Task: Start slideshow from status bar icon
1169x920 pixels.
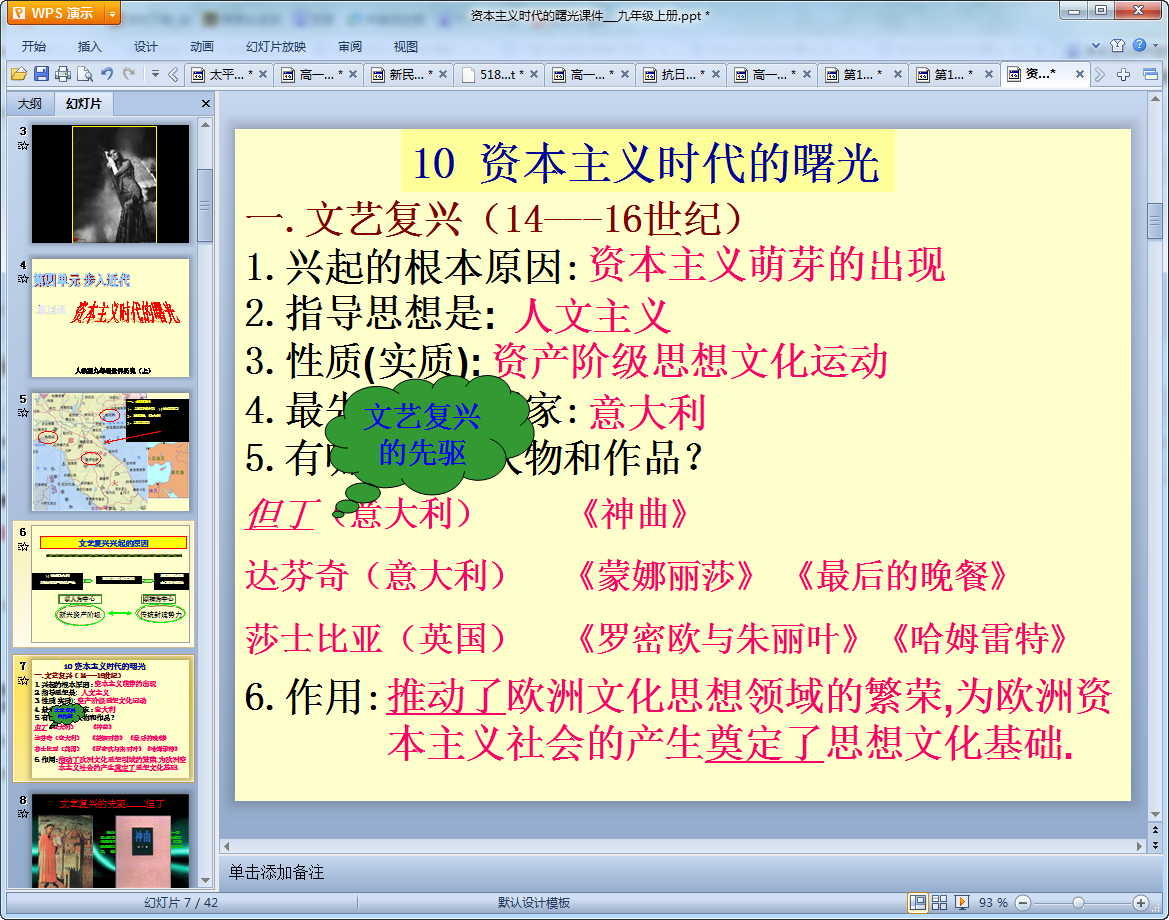Action: click(962, 903)
